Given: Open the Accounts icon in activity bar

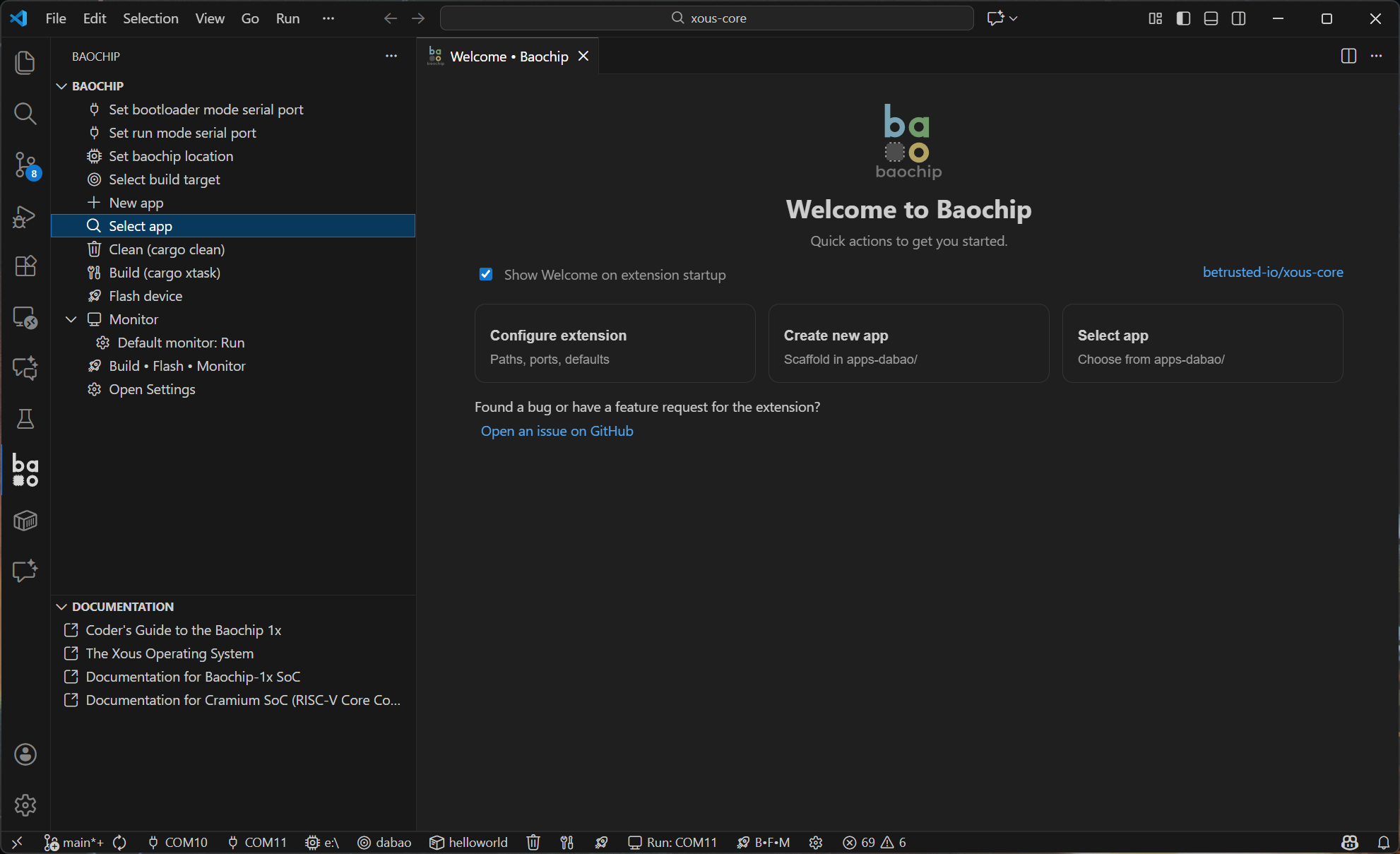Looking at the screenshot, I should point(25,754).
